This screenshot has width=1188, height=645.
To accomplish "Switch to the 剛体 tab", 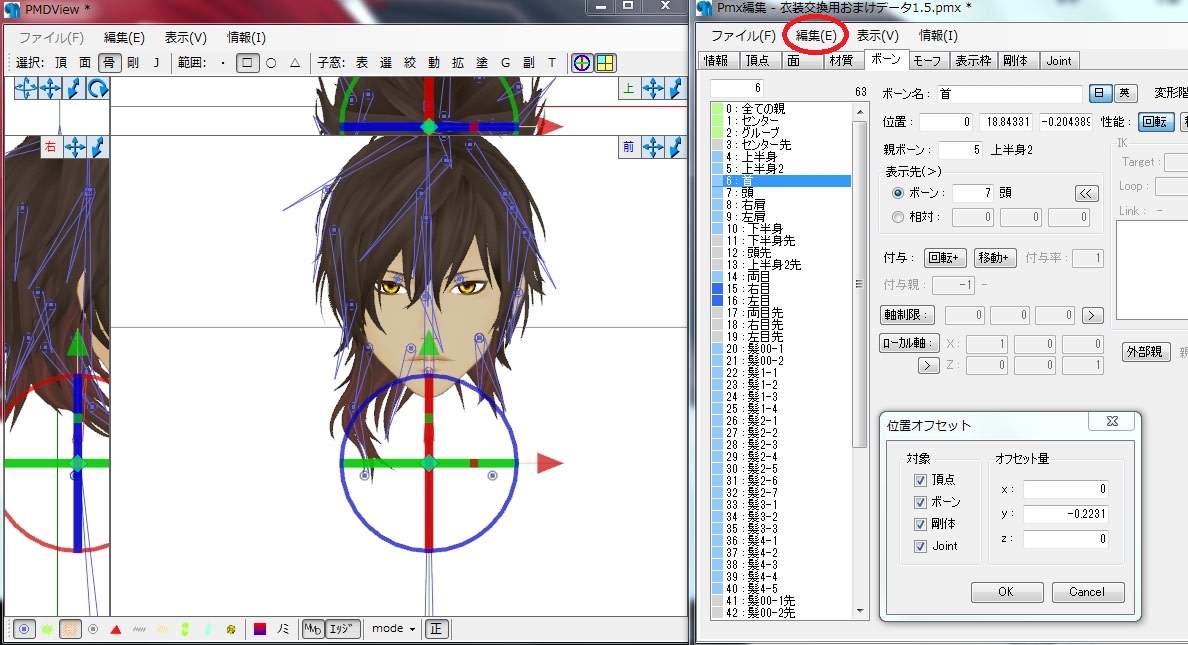I will (x=1015, y=61).
